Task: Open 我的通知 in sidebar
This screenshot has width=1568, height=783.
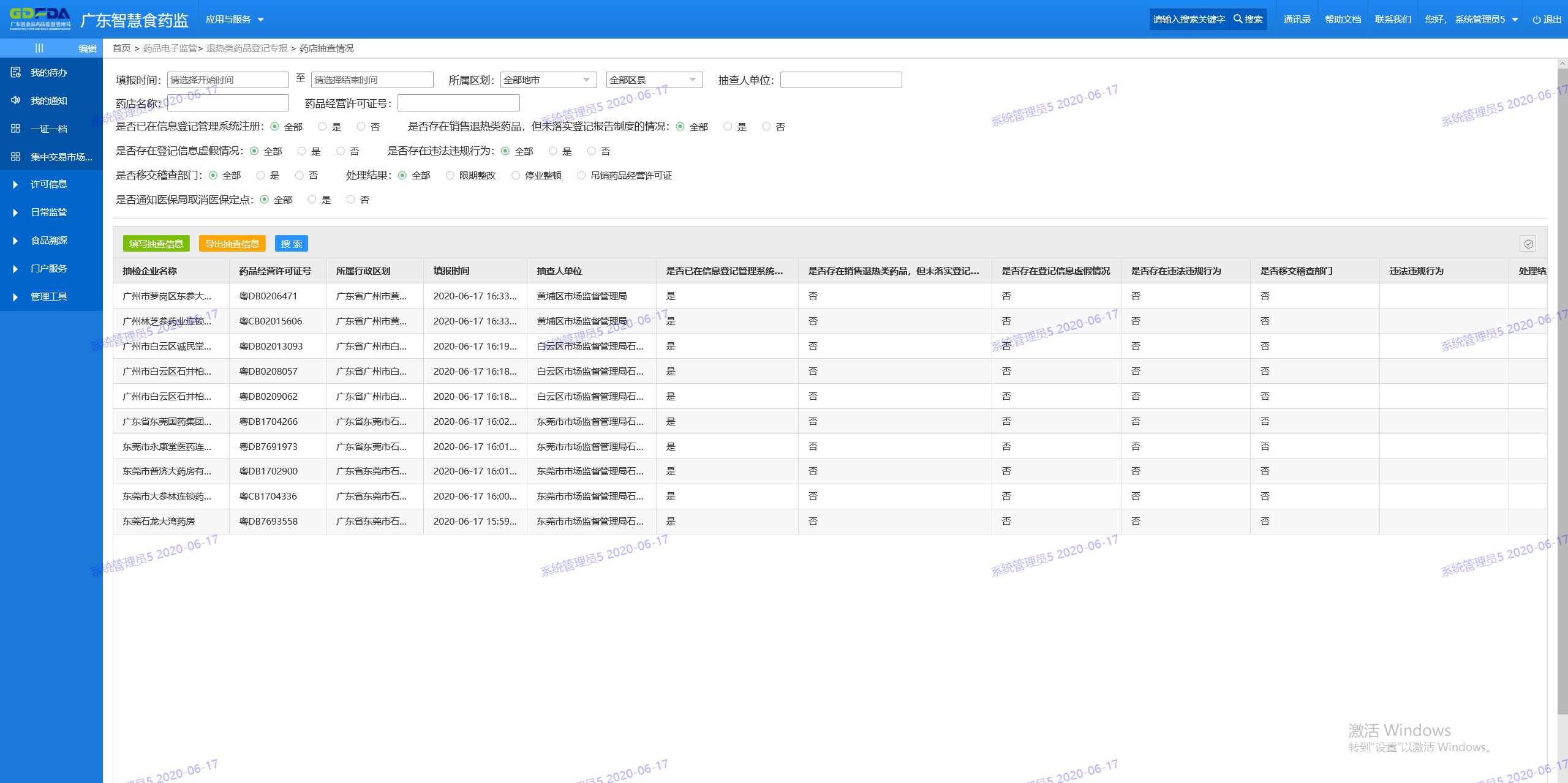Action: tap(49, 101)
